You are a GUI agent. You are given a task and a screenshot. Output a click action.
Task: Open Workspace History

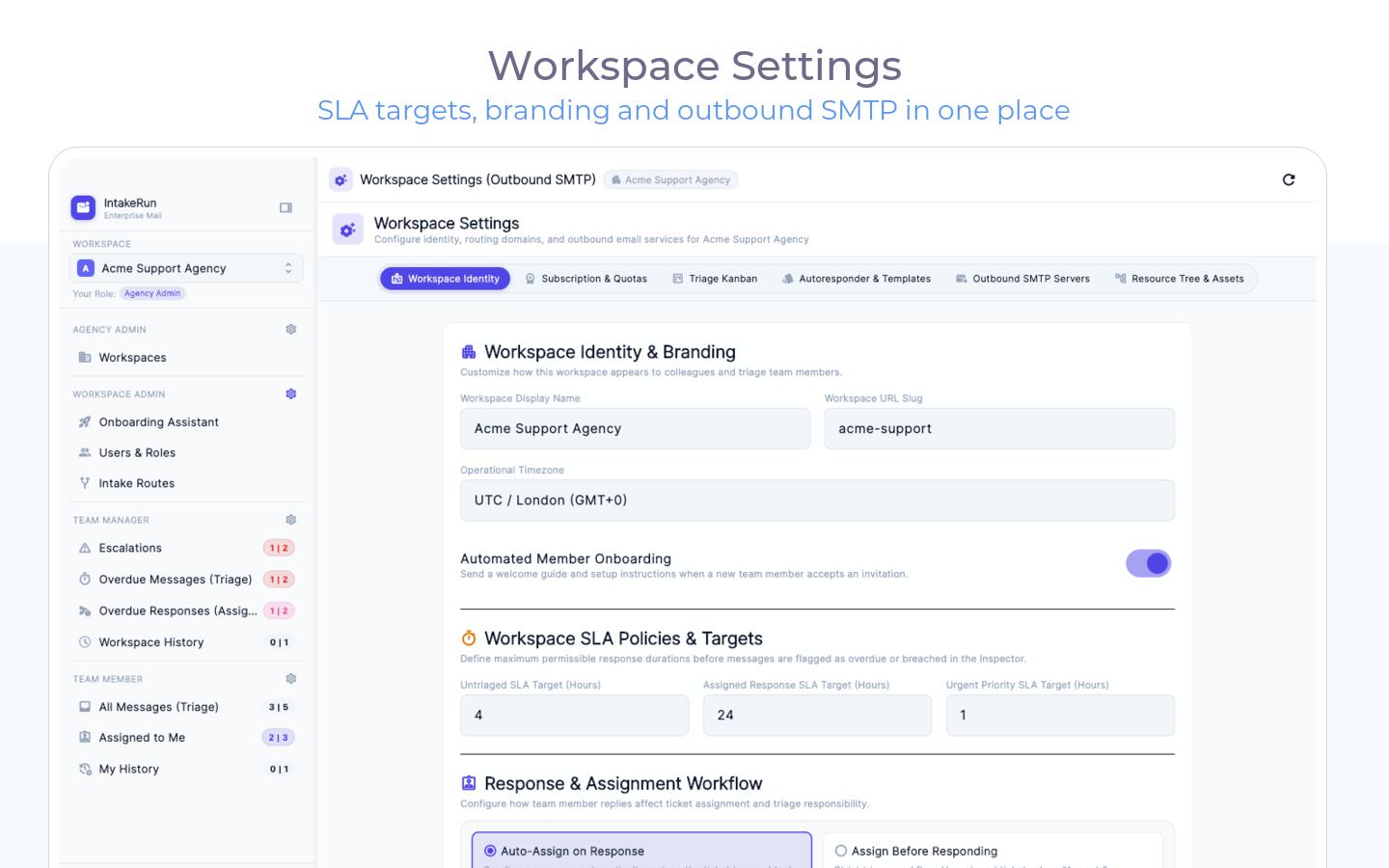(186, 642)
